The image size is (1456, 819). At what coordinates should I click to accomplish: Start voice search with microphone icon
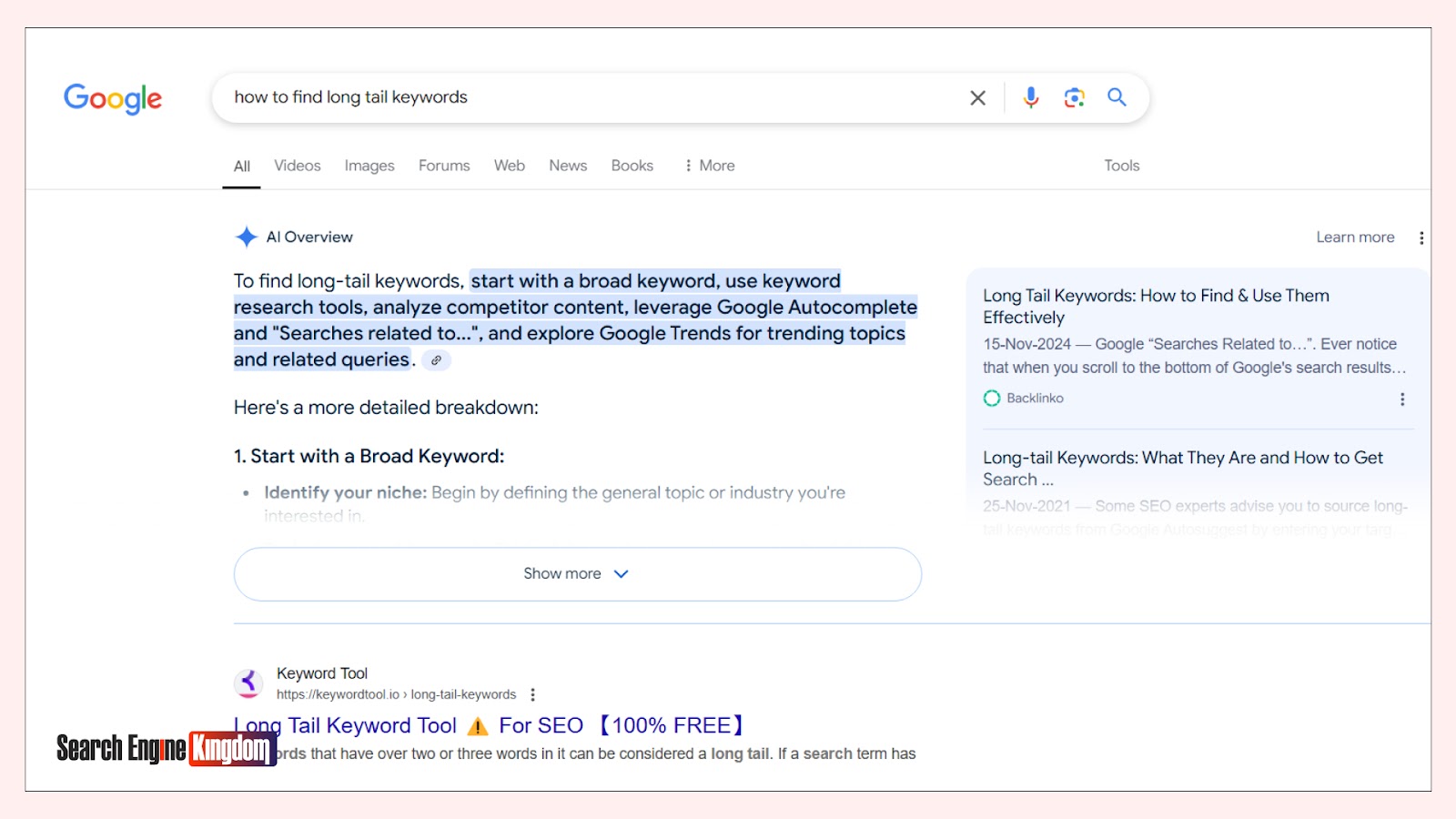click(1031, 97)
